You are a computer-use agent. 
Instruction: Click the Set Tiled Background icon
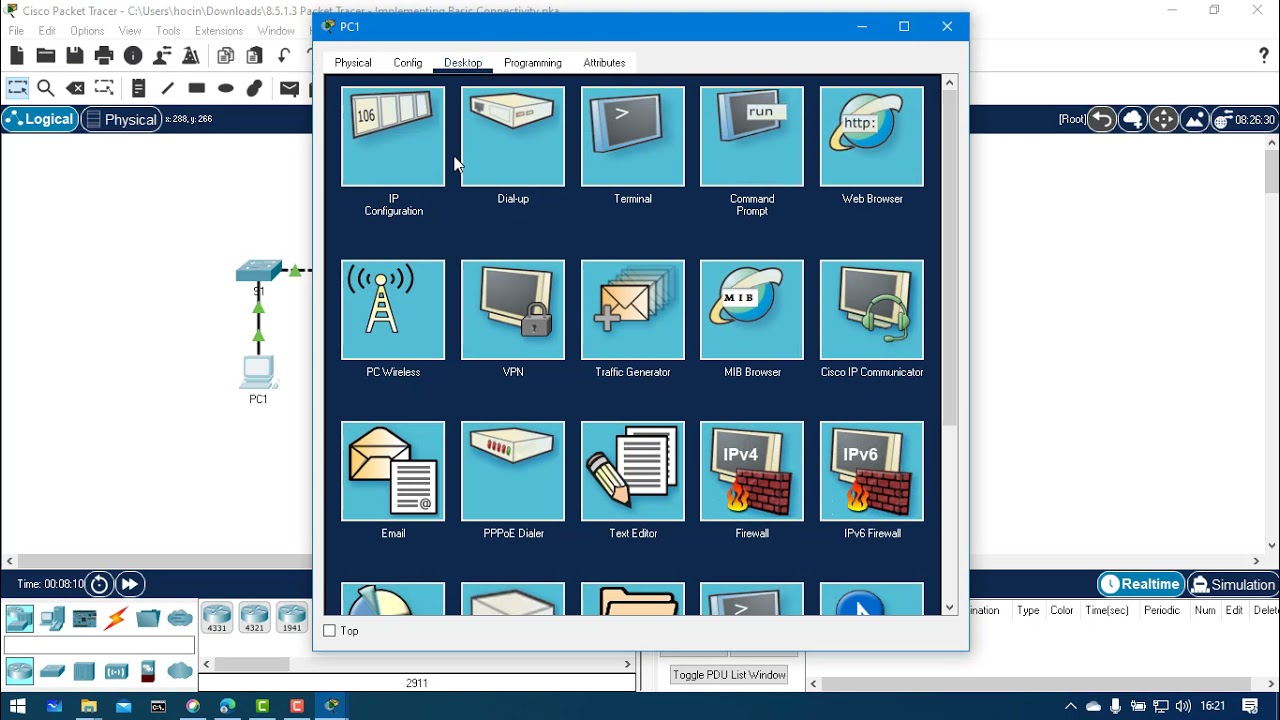[1194, 120]
